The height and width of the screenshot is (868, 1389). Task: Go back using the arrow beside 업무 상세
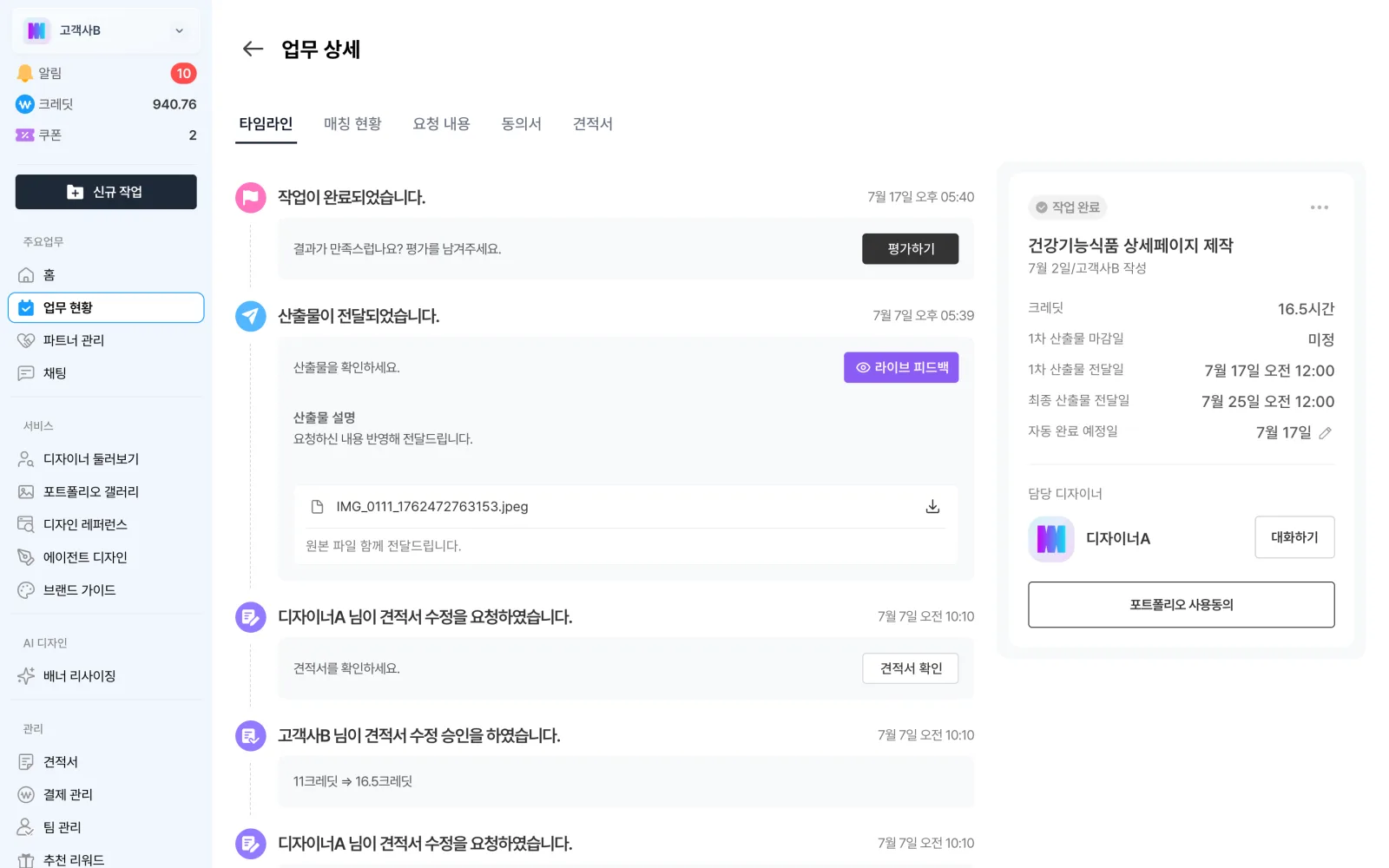point(253,49)
